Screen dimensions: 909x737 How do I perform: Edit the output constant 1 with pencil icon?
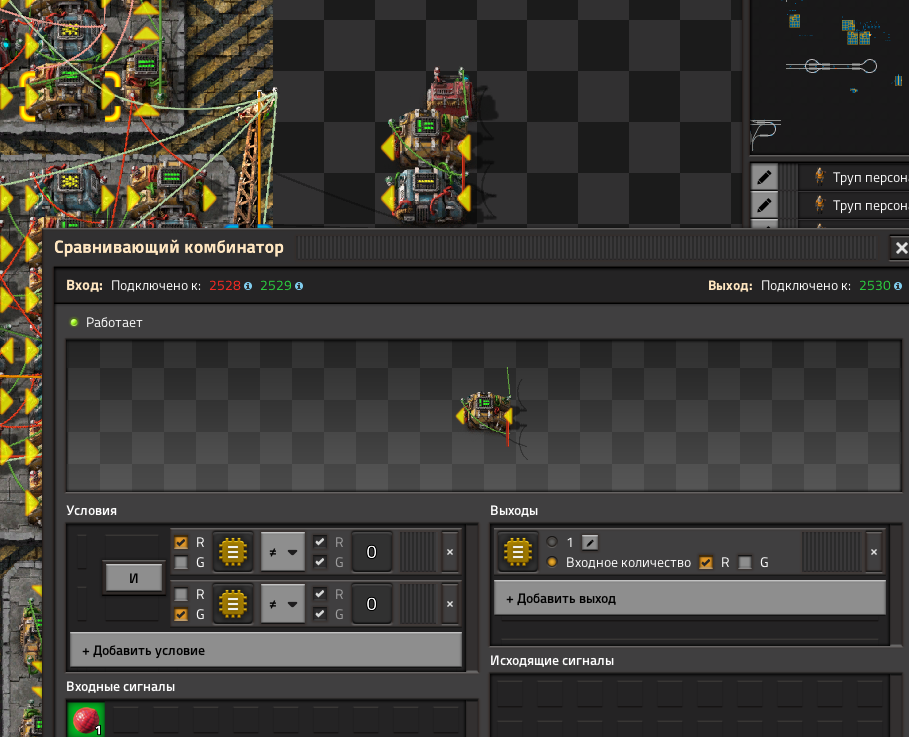[x=590, y=543]
